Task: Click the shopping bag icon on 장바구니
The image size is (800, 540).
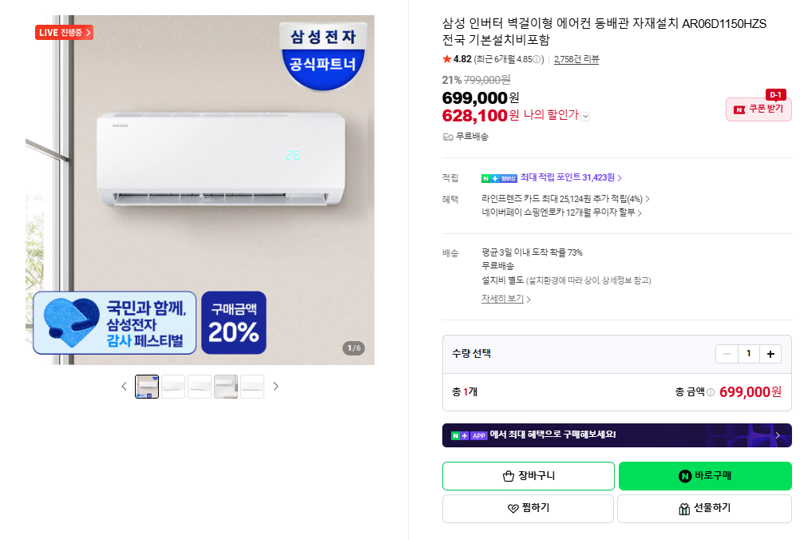Action: pyautogui.click(x=508, y=476)
